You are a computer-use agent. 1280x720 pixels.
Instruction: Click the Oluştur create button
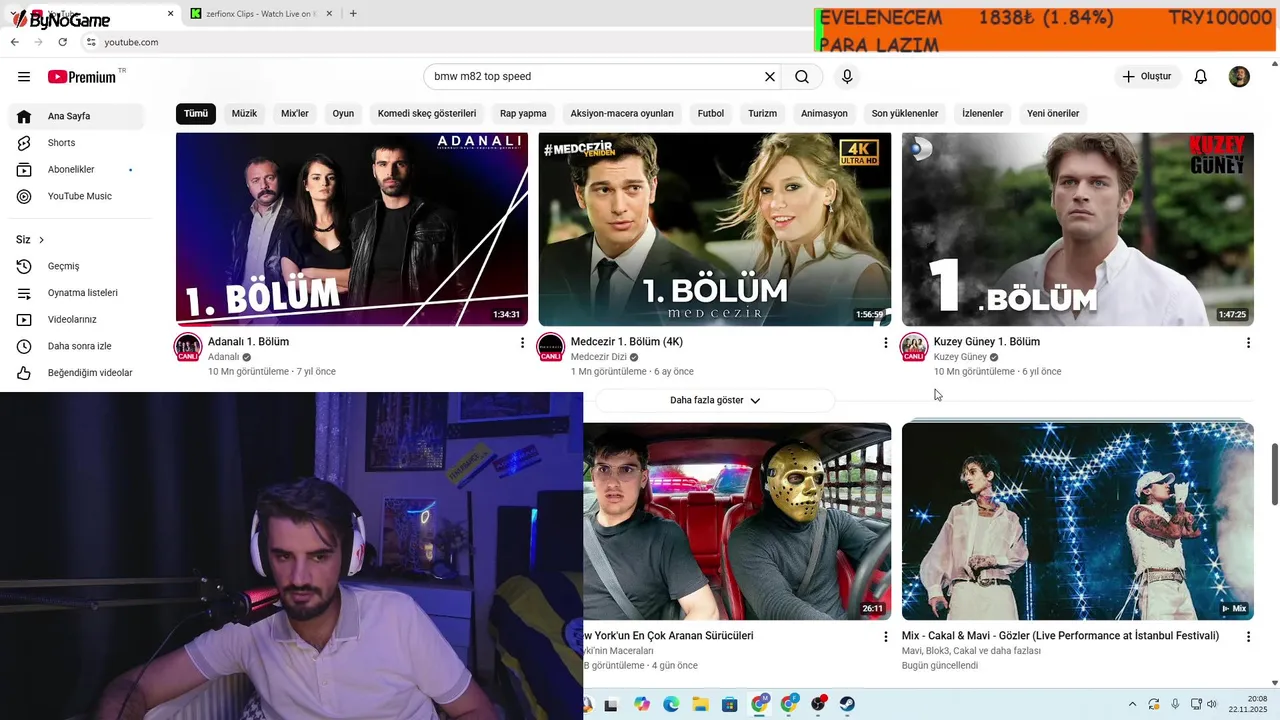coord(1147,77)
